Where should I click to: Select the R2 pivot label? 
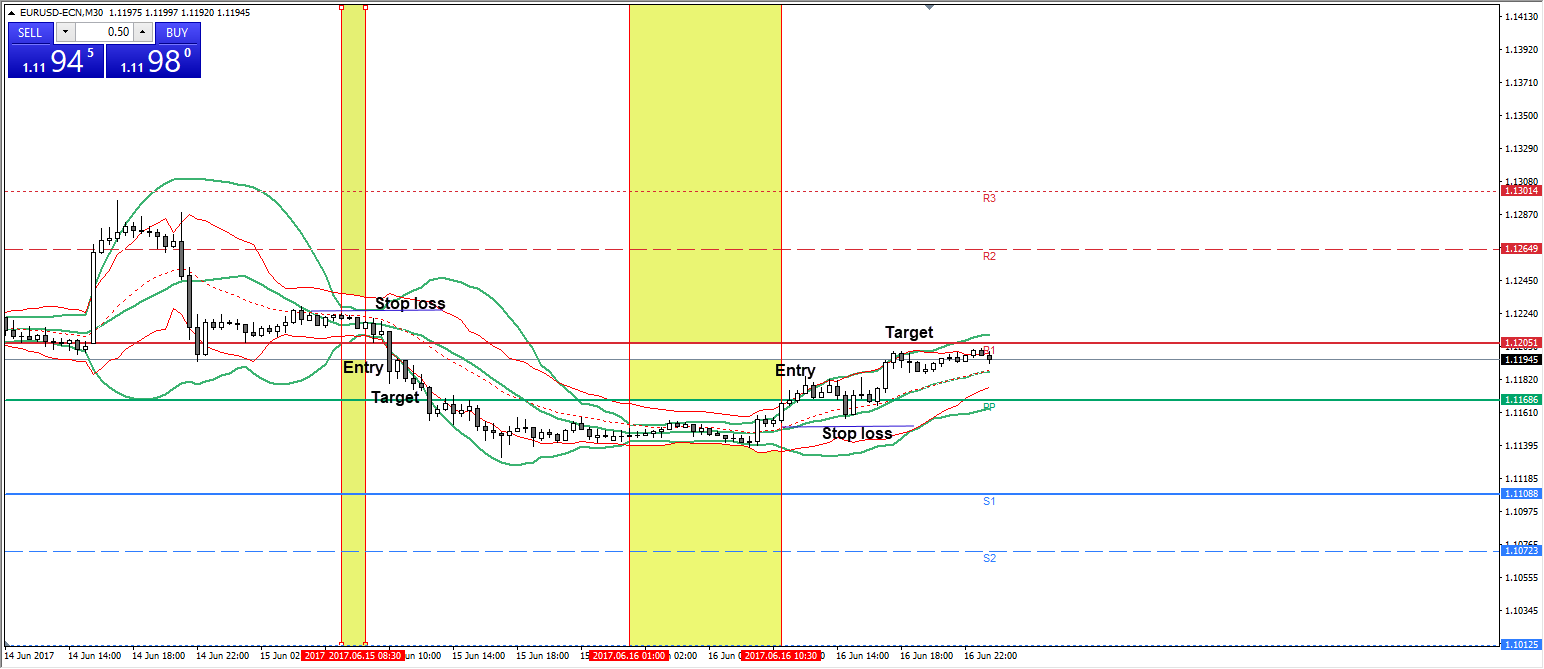click(x=989, y=256)
